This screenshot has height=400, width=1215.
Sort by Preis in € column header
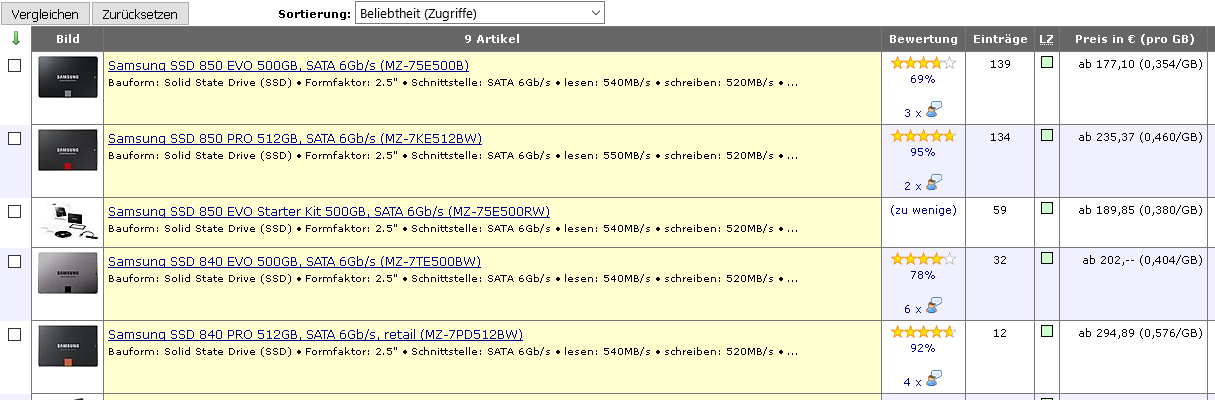pyautogui.click(x=1135, y=39)
